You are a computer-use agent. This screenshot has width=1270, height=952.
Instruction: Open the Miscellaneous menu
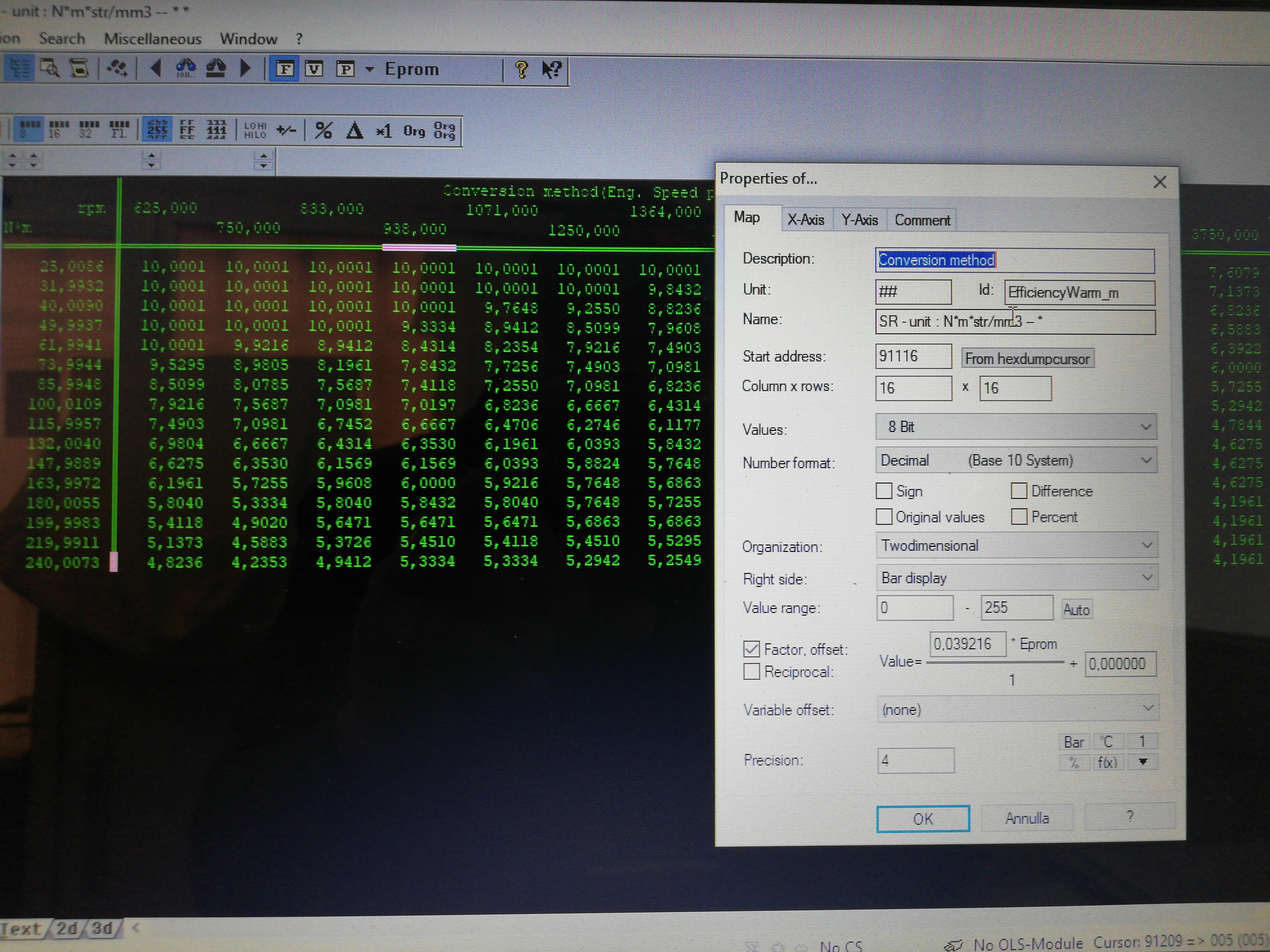[153, 39]
